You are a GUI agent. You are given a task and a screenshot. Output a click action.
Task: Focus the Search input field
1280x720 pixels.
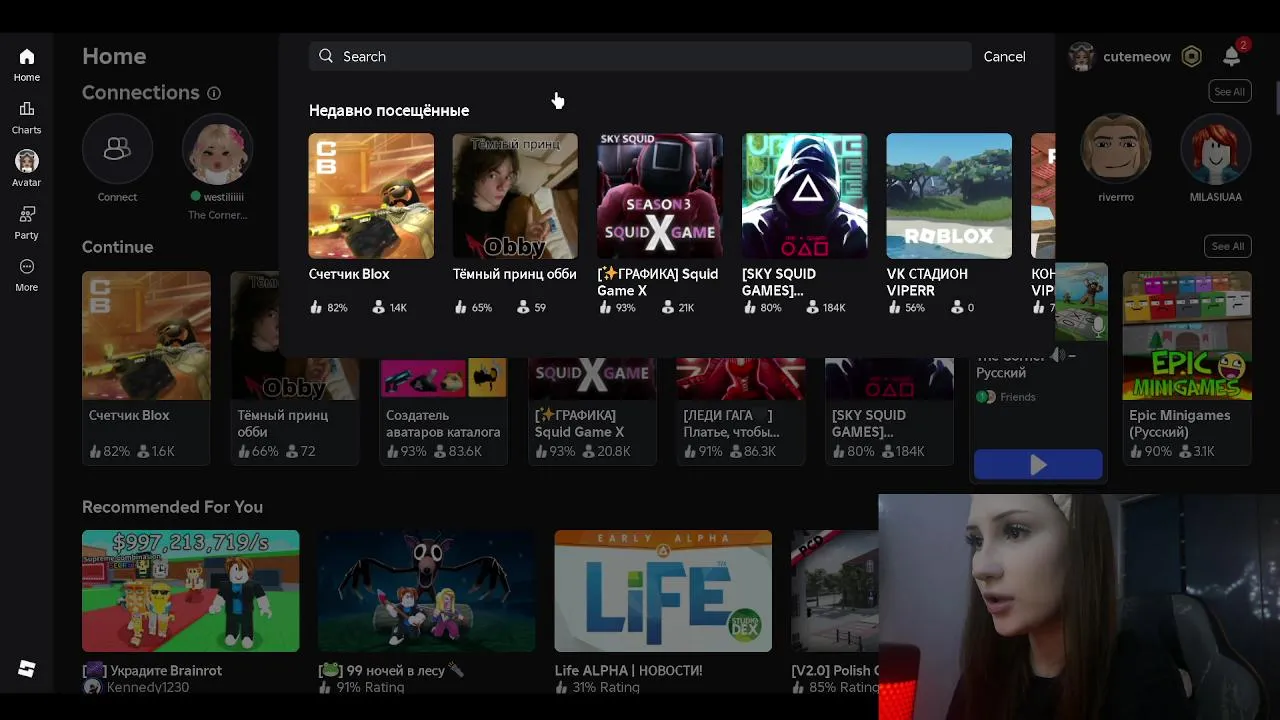640,56
